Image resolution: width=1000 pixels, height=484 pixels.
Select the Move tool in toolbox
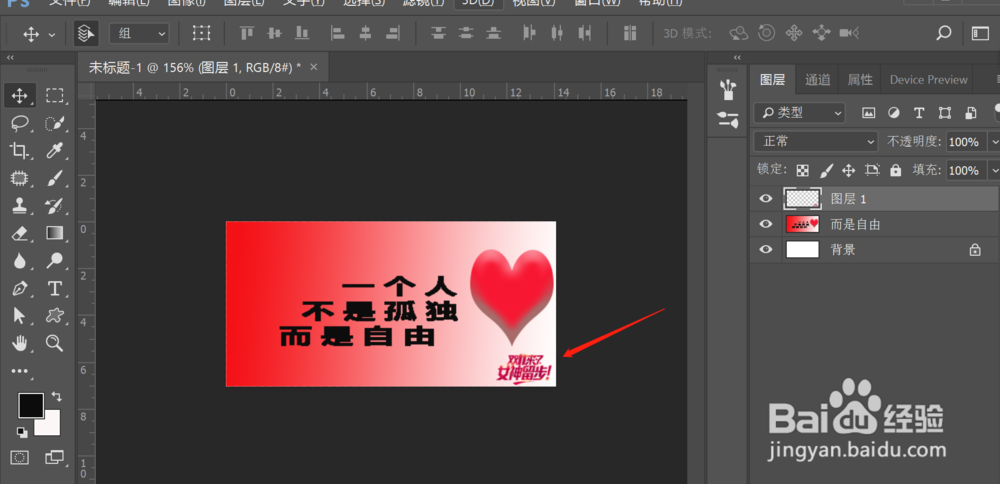[x=19, y=96]
